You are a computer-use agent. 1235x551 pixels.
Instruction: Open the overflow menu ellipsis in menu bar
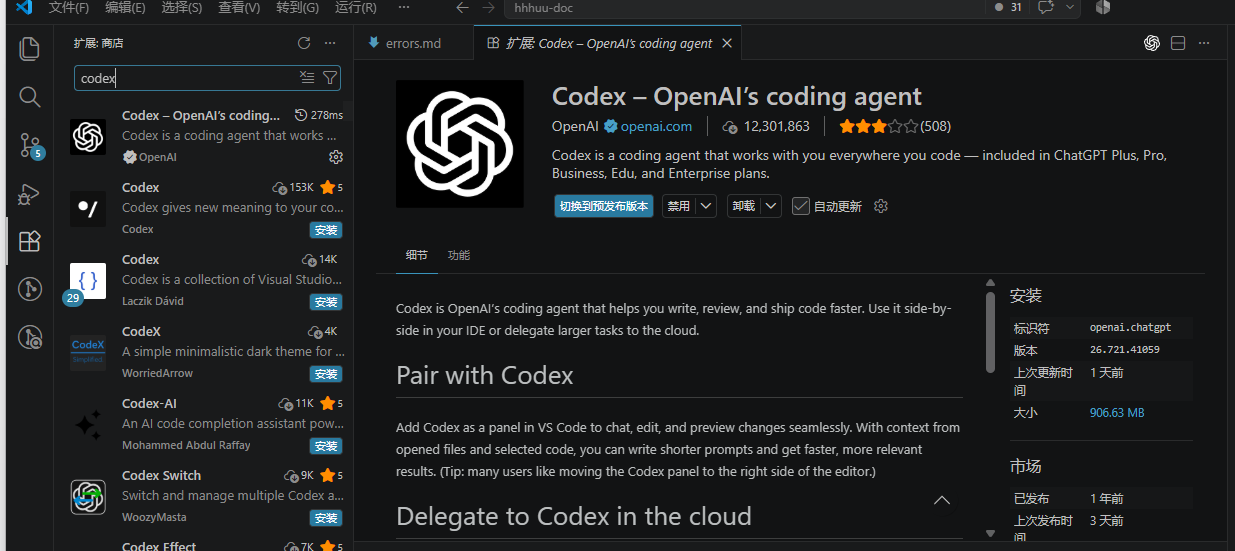pos(403,7)
